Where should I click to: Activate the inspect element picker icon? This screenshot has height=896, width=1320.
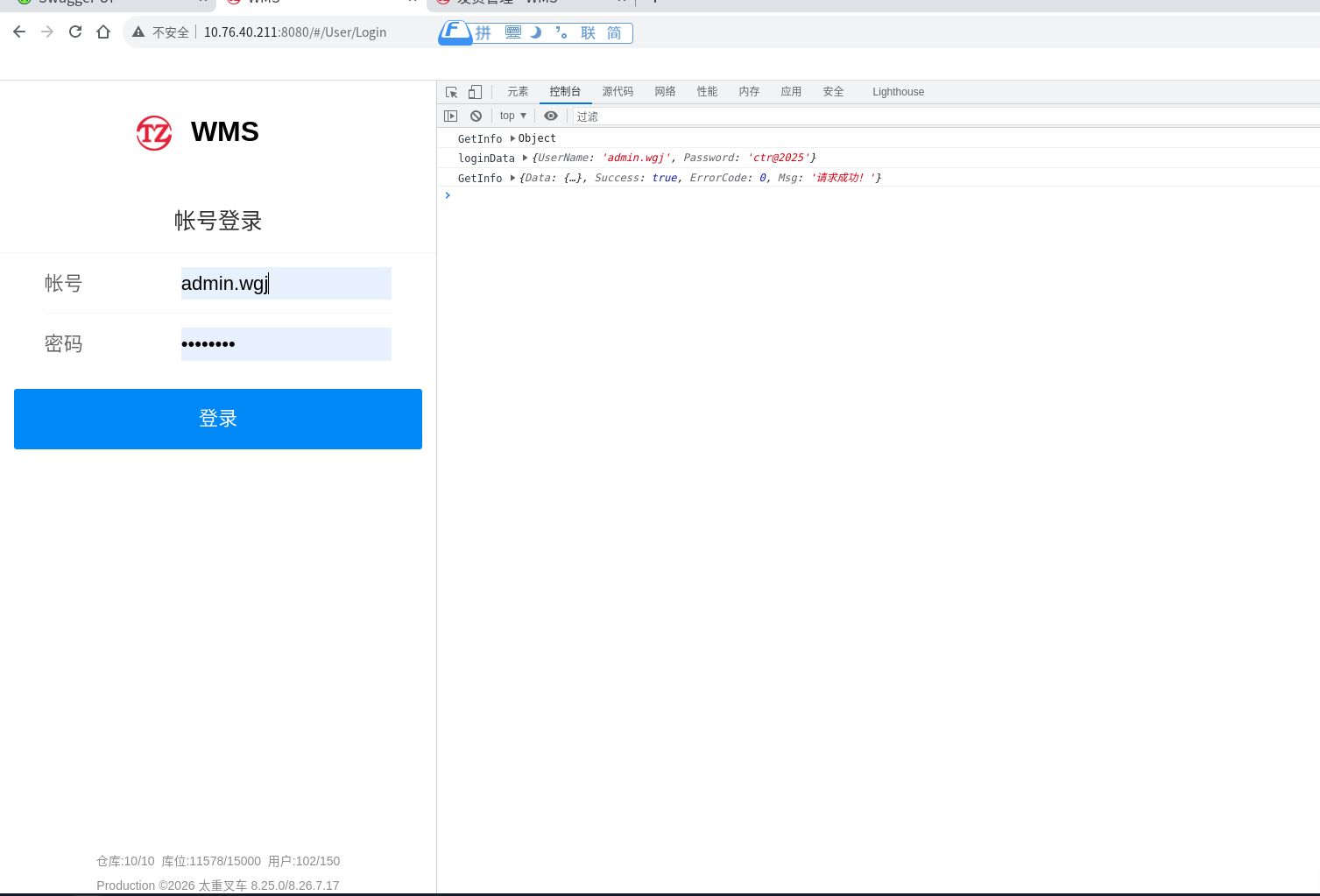(x=452, y=92)
